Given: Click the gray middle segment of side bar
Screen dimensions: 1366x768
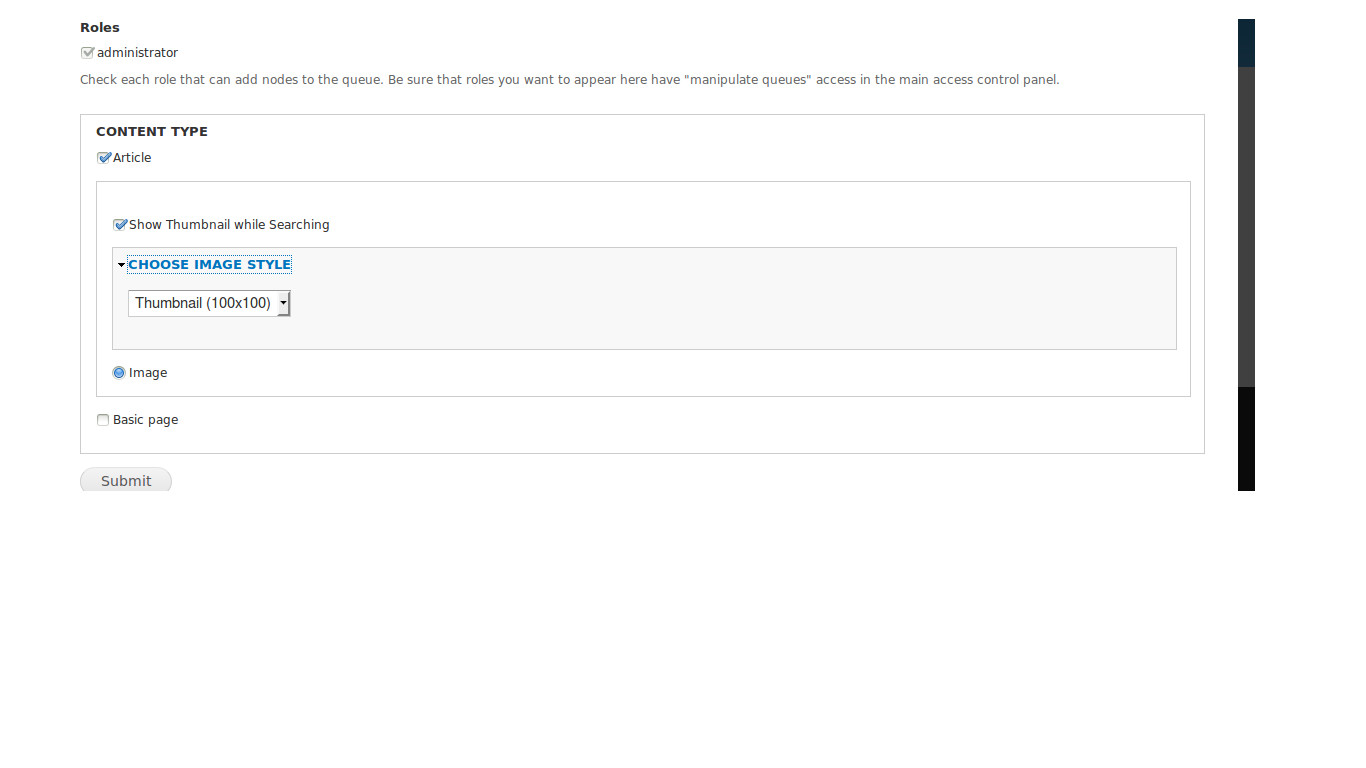Looking at the screenshot, I should [x=1246, y=226].
